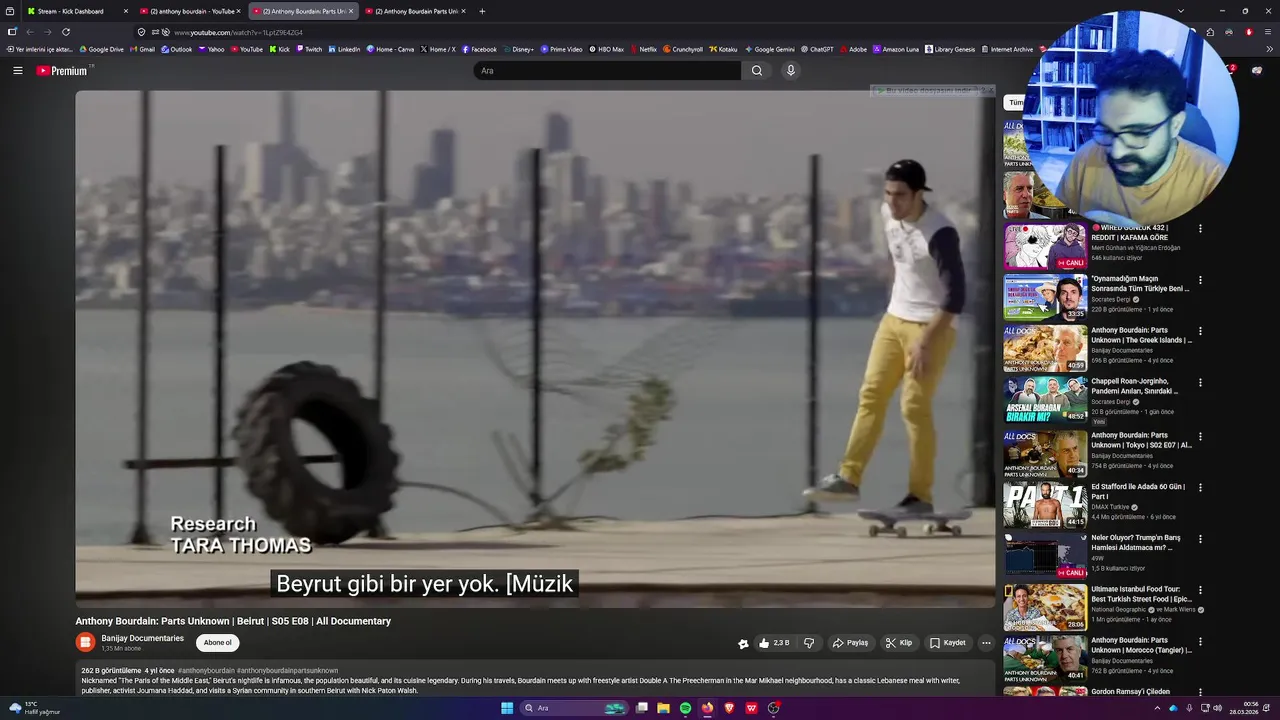The width and height of the screenshot is (1280, 720).
Task: Click the YouTube Premium logo
Action: click(63, 70)
